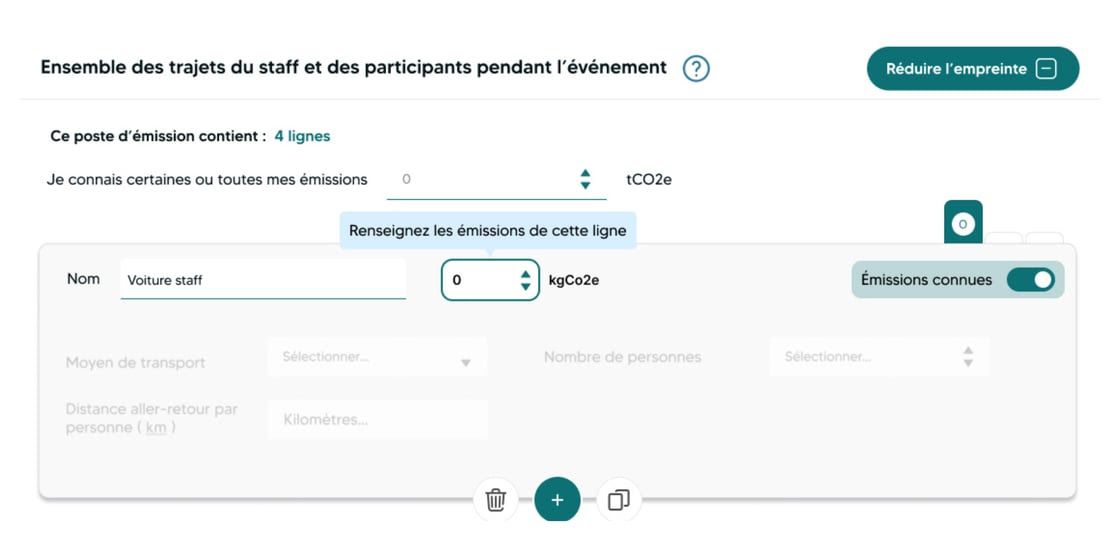Click the help question mark icon
This screenshot has height=560, width=1120.
tap(696, 69)
